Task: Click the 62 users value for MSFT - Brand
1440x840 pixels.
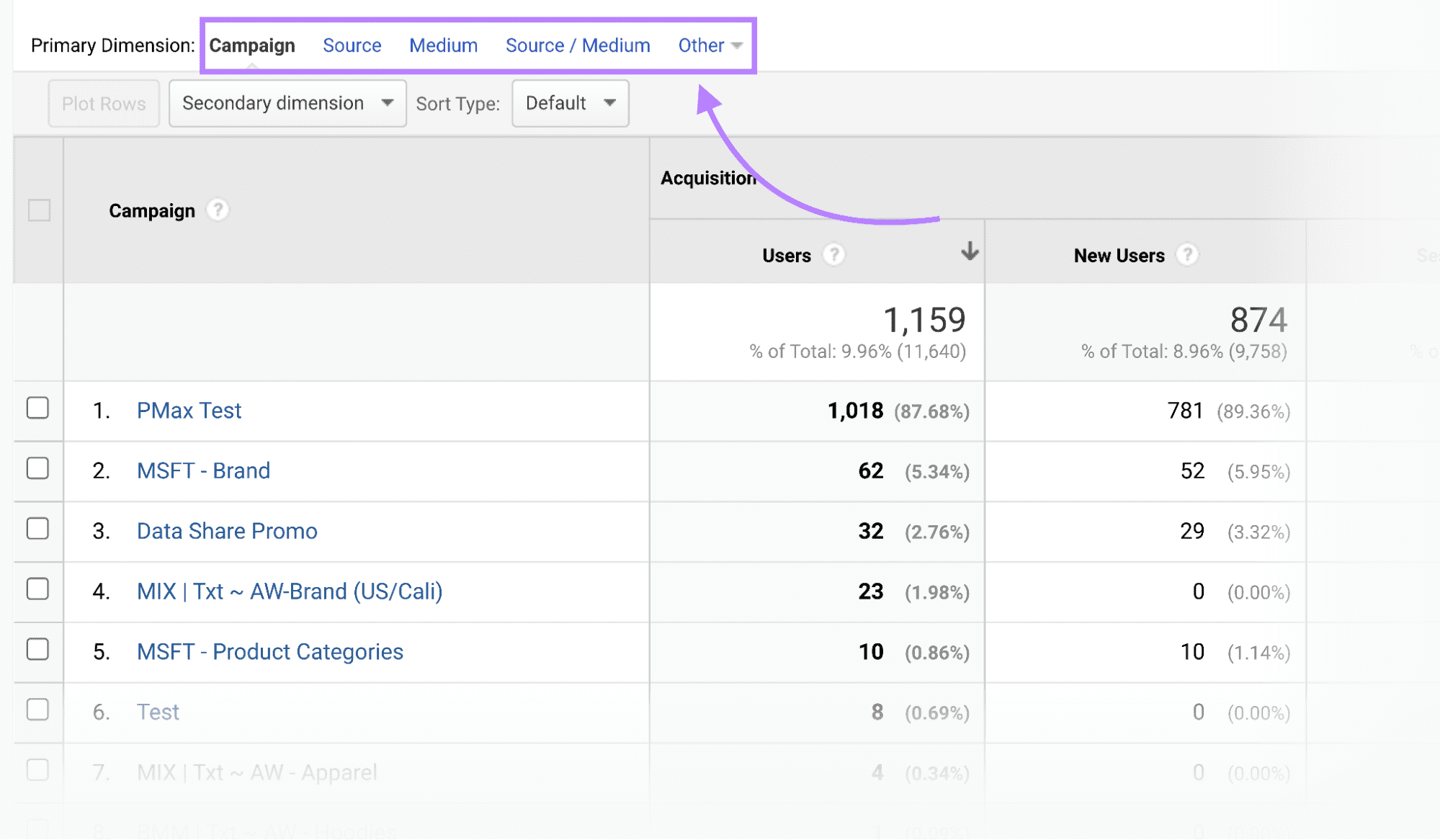Action: pyautogui.click(x=871, y=471)
